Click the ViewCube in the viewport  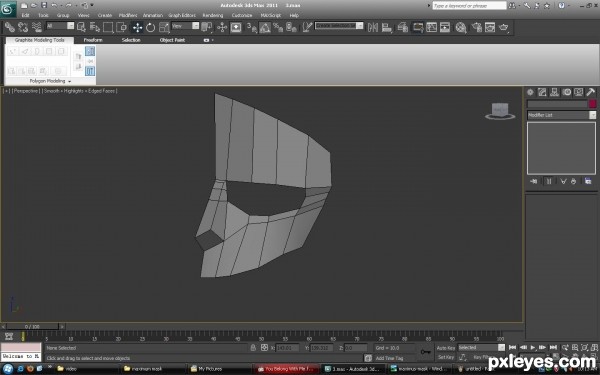pos(500,111)
